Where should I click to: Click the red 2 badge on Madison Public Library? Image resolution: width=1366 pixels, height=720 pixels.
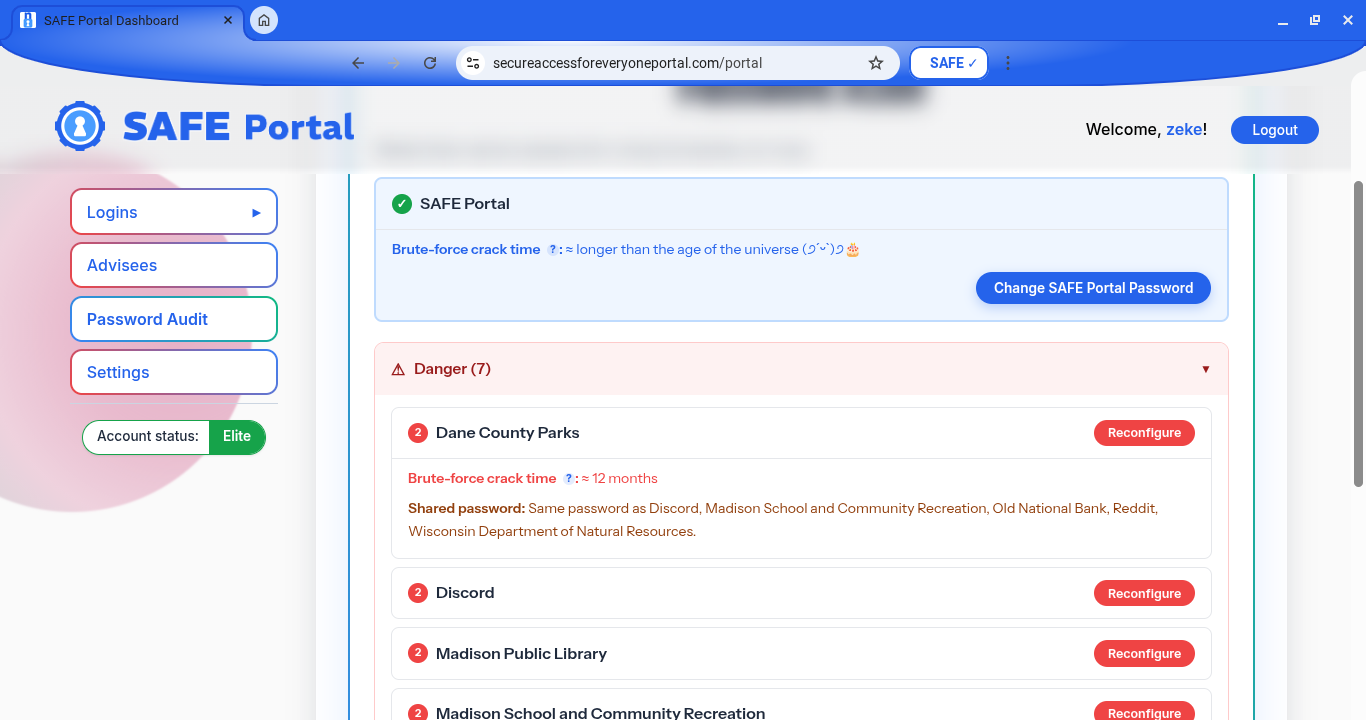click(418, 653)
